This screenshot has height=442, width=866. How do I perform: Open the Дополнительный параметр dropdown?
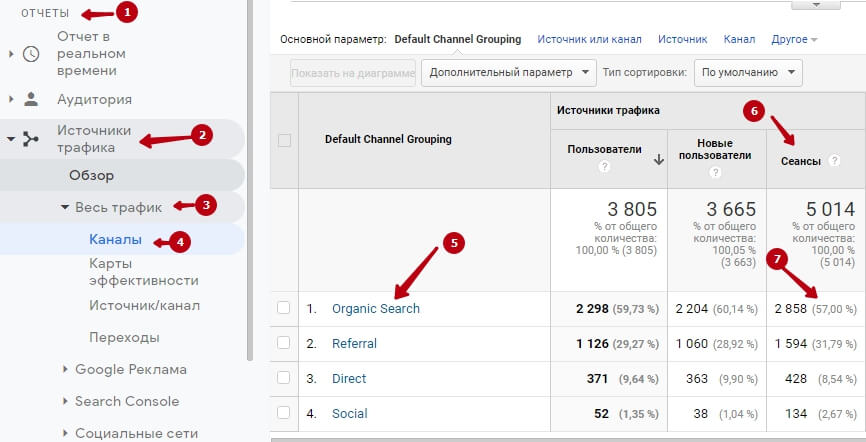[x=509, y=72]
